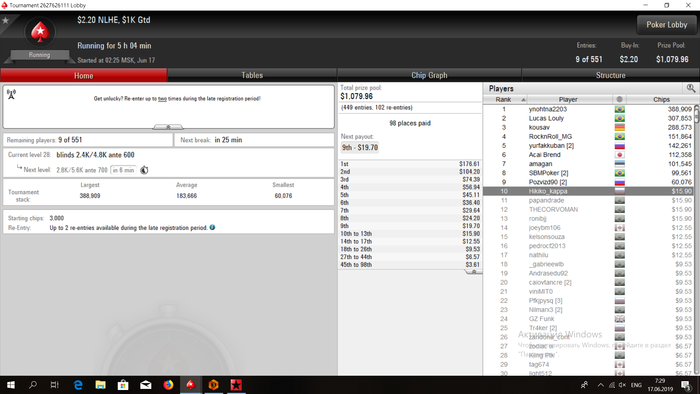The image size is (700, 394).
Task: Select player row RocknRoll_MG
Action: click(x=588, y=137)
